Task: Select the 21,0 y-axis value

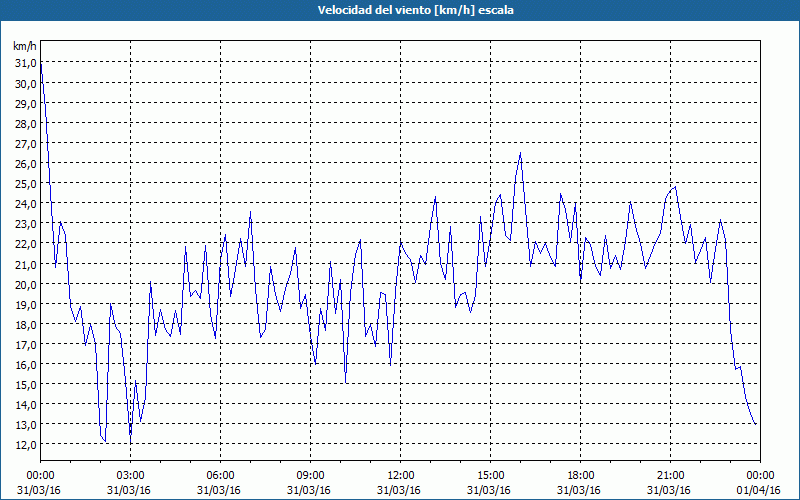Action: tap(26, 264)
